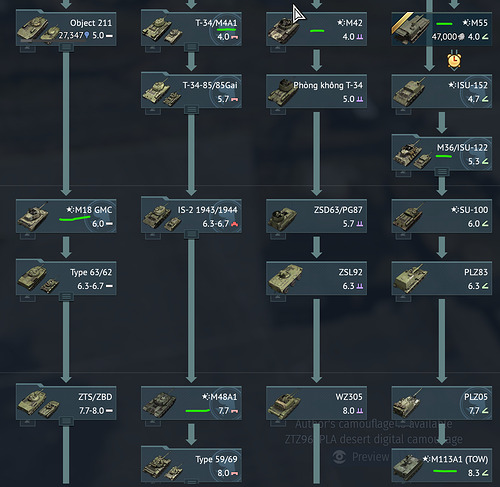Select the Phòng không T-34 vehicle
The image size is (500, 487).
(x=316, y=91)
